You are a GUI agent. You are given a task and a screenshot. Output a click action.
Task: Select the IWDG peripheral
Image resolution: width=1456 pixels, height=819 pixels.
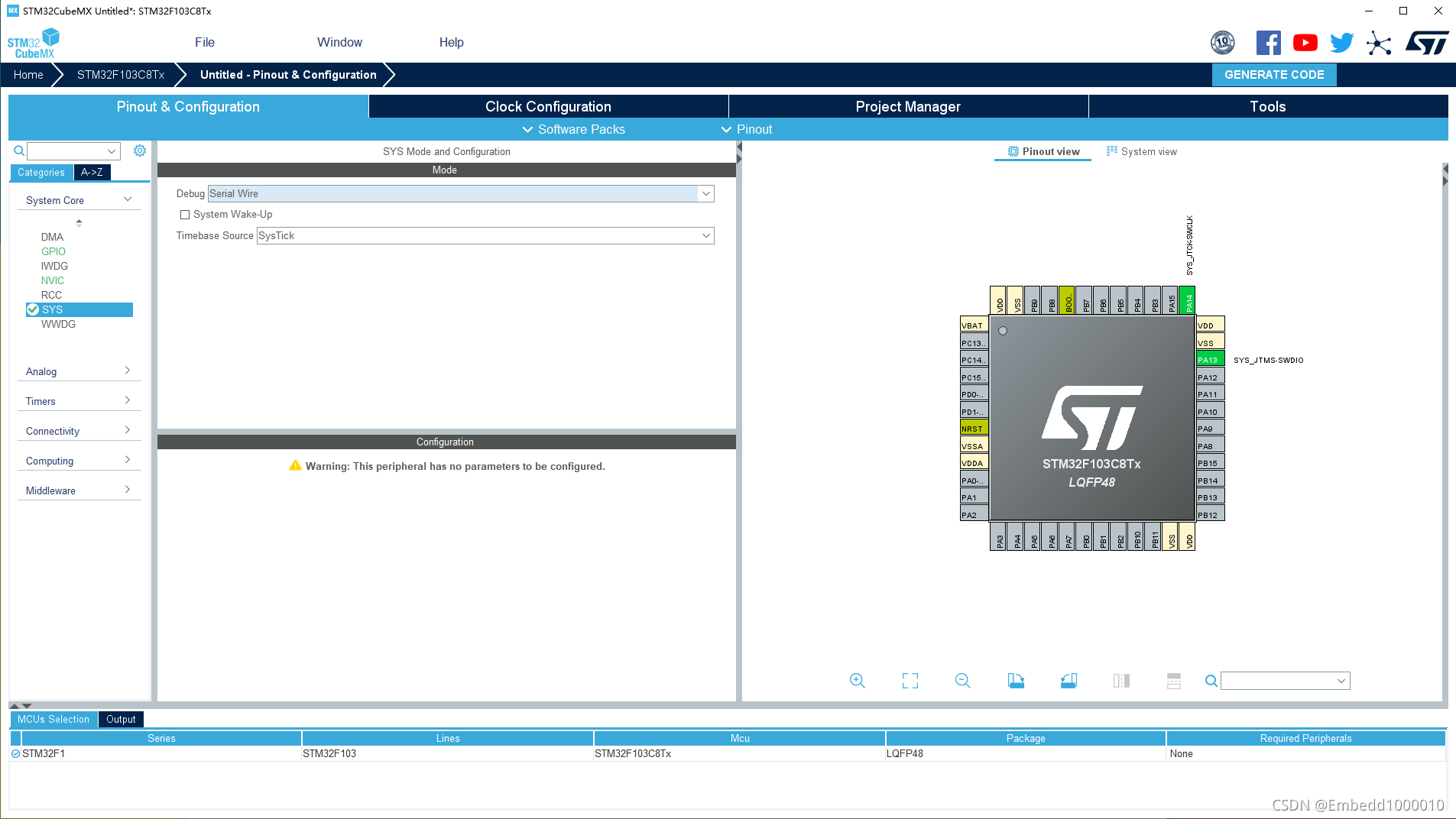coord(54,266)
